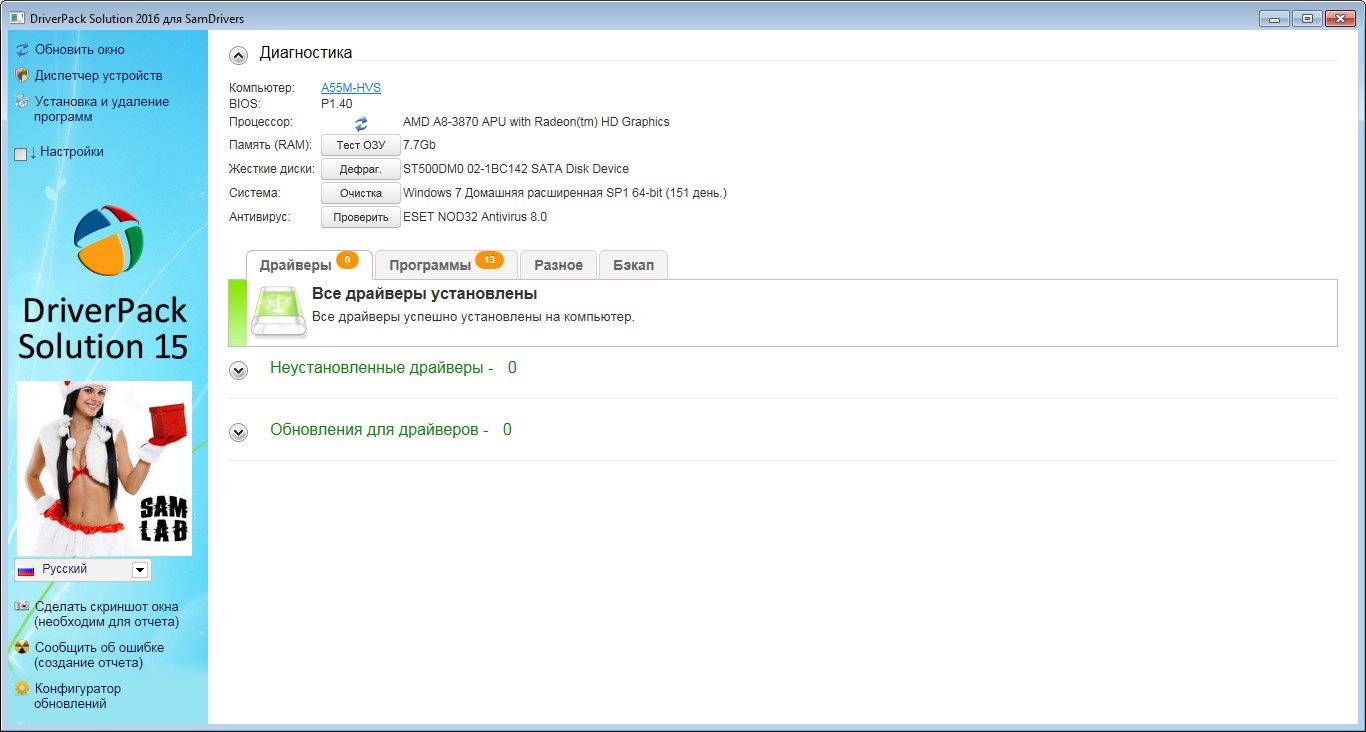Image resolution: width=1366 pixels, height=732 pixels.
Task: Click the orange 0 badge on Драйверы
Action: 347,260
